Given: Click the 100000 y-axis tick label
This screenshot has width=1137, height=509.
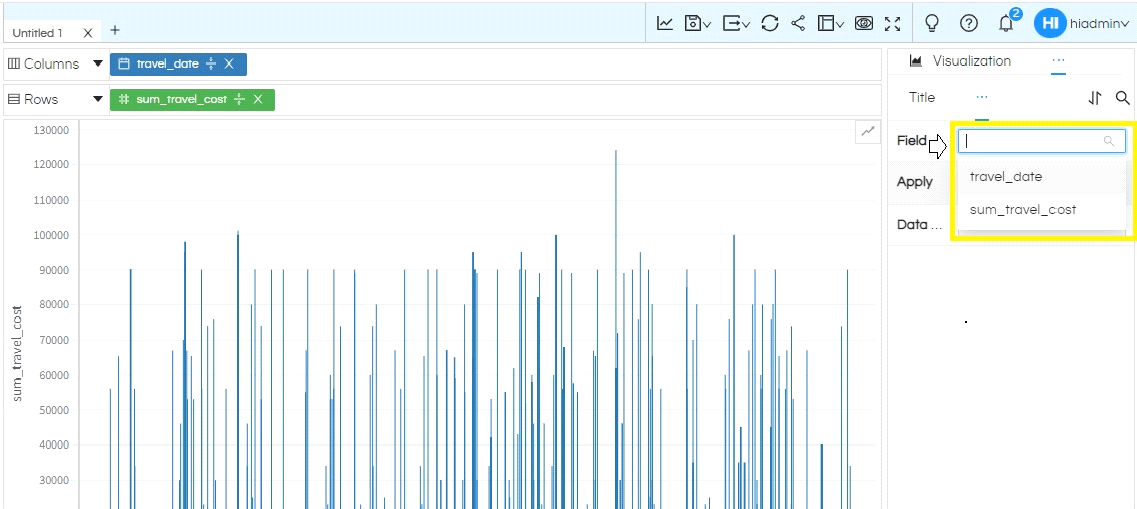Looking at the screenshot, I should 51,236.
